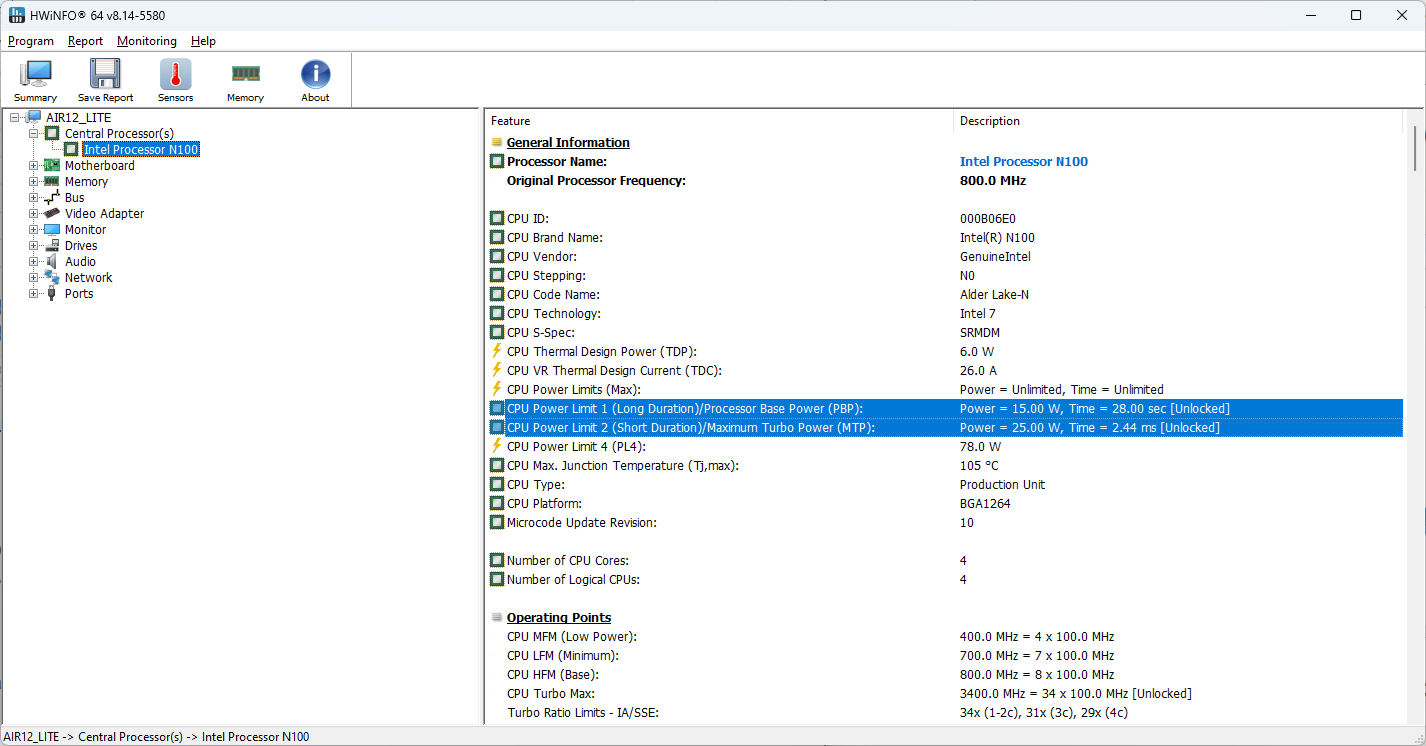Viewport: 1426px width, 746px height.
Task: Open the Monitoring menu
Action: (147, 41)
